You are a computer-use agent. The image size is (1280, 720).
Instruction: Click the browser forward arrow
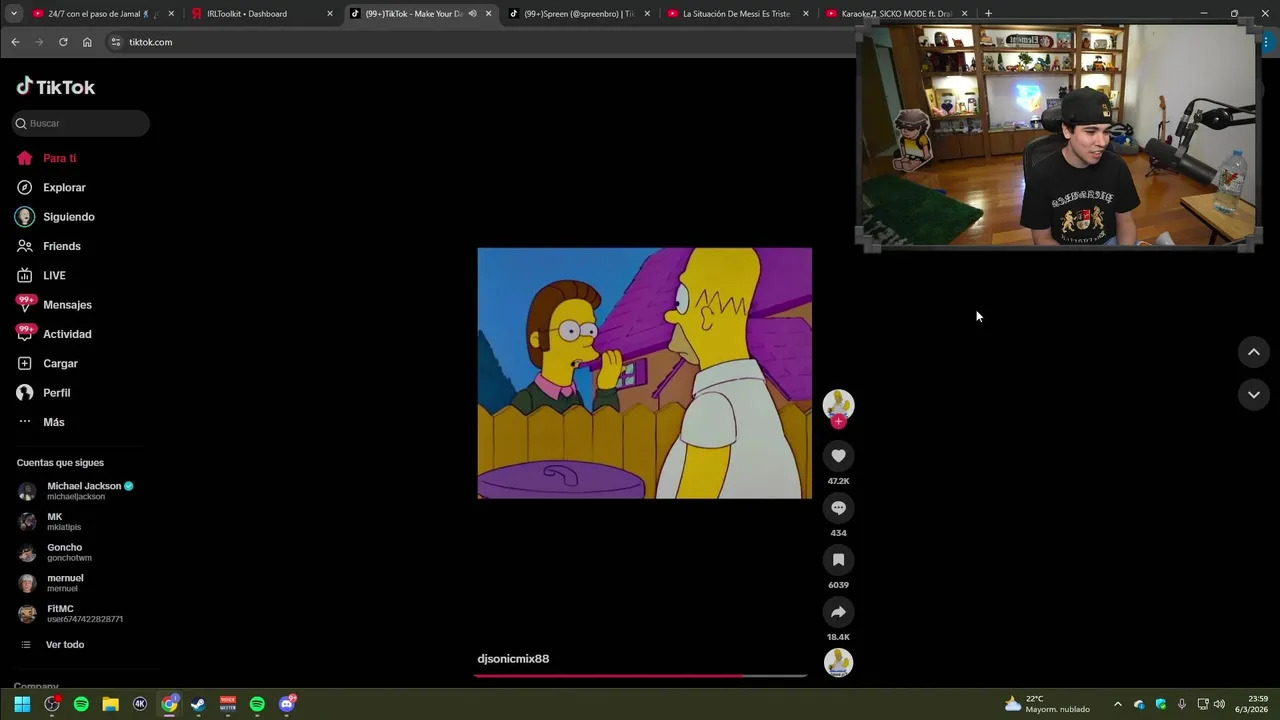pos(39,42)
